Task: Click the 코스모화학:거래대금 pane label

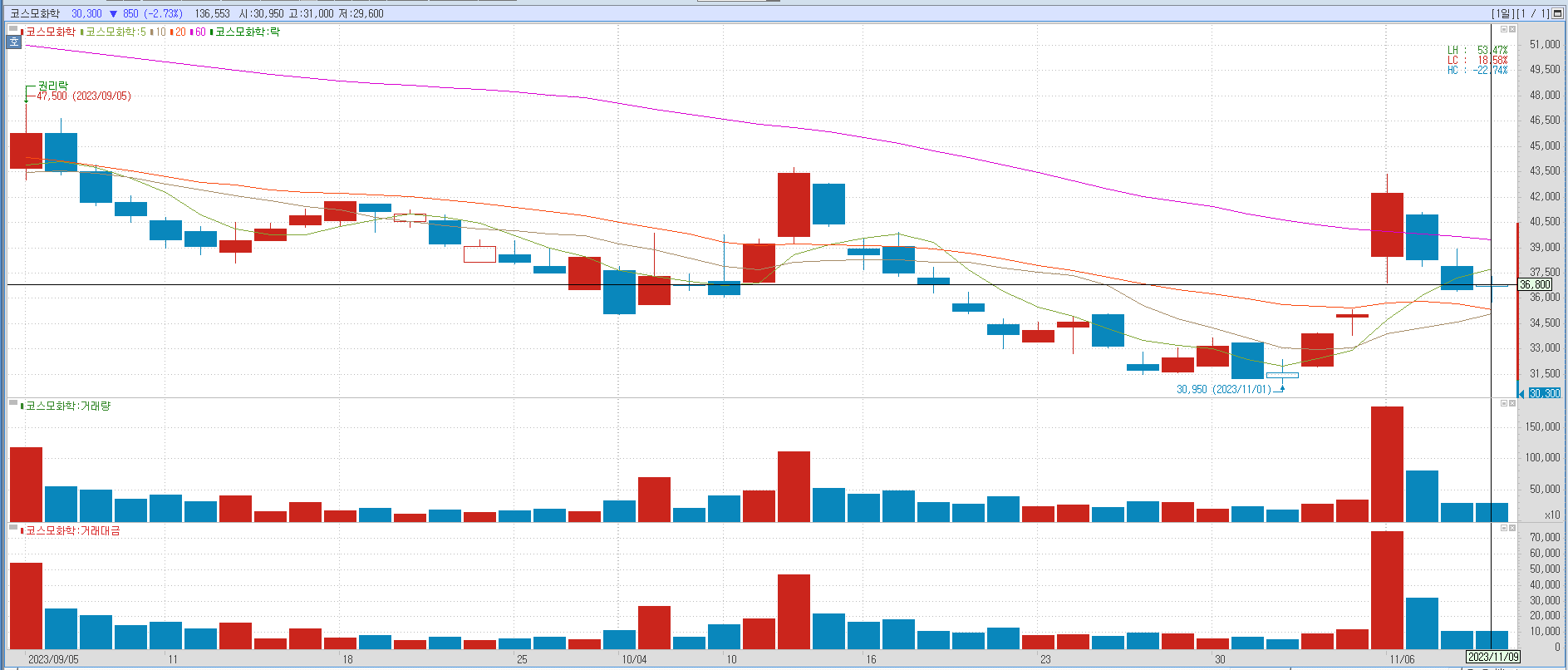Action: [x=72, y=530]
